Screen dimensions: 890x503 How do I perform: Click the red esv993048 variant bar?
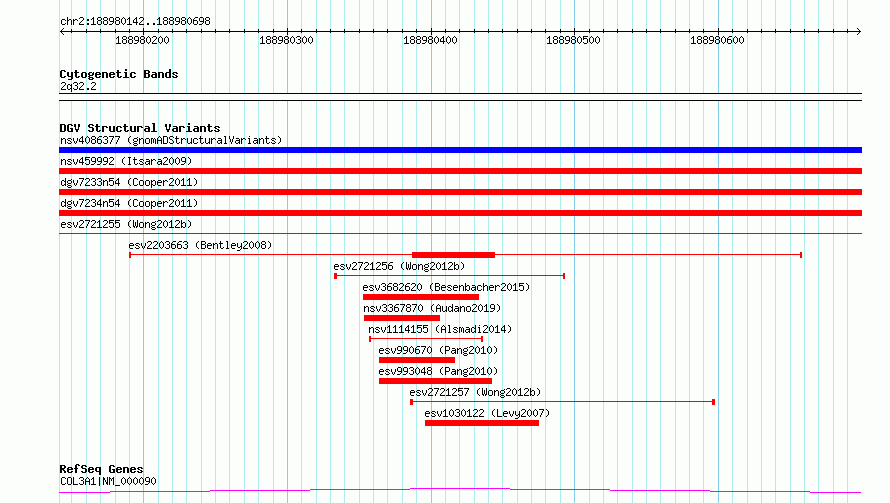[x=435, y=381]
